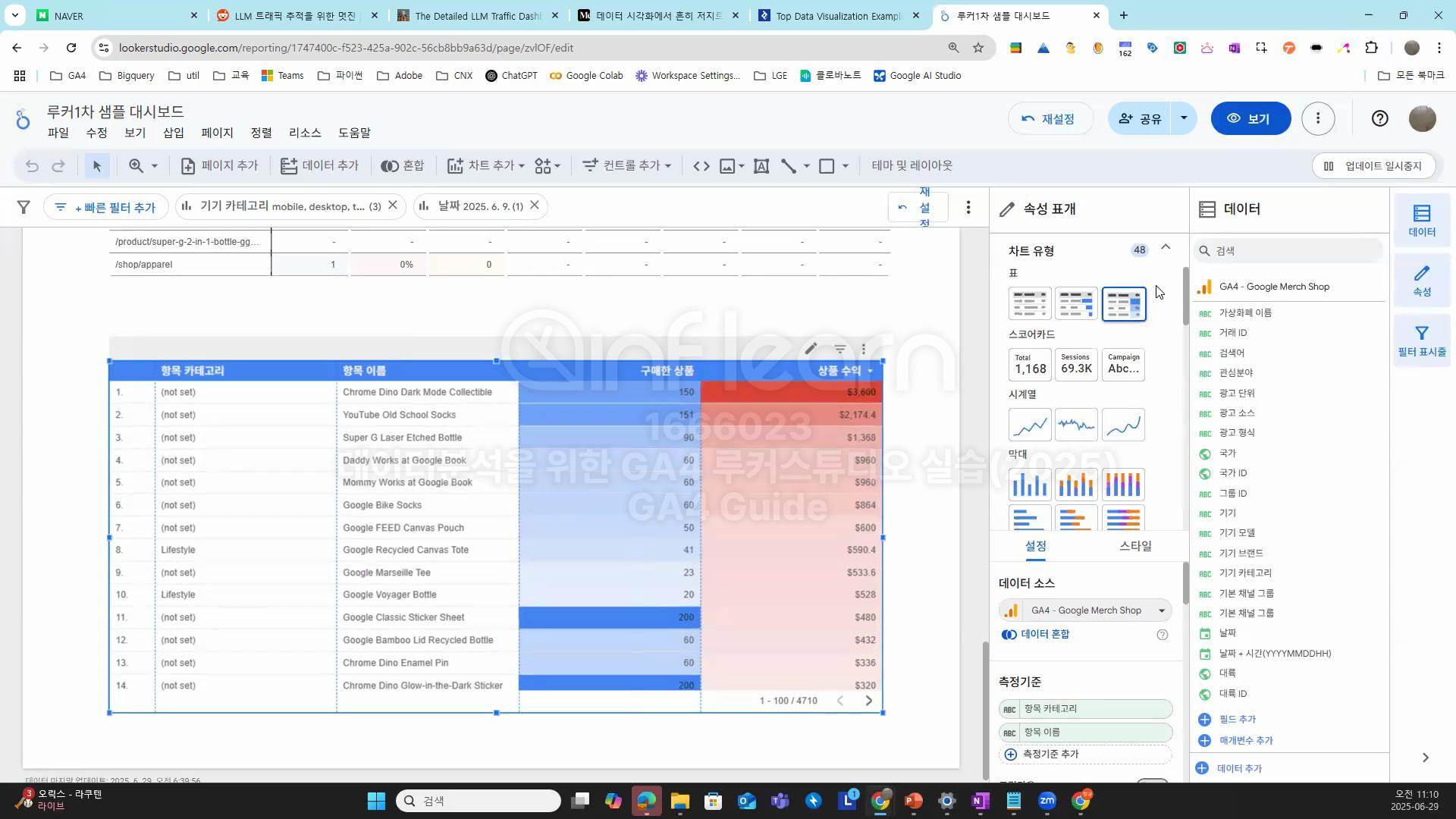Click 업데이트 일시중지 button
1456x819 pixels.
(x=1373, y=166)
